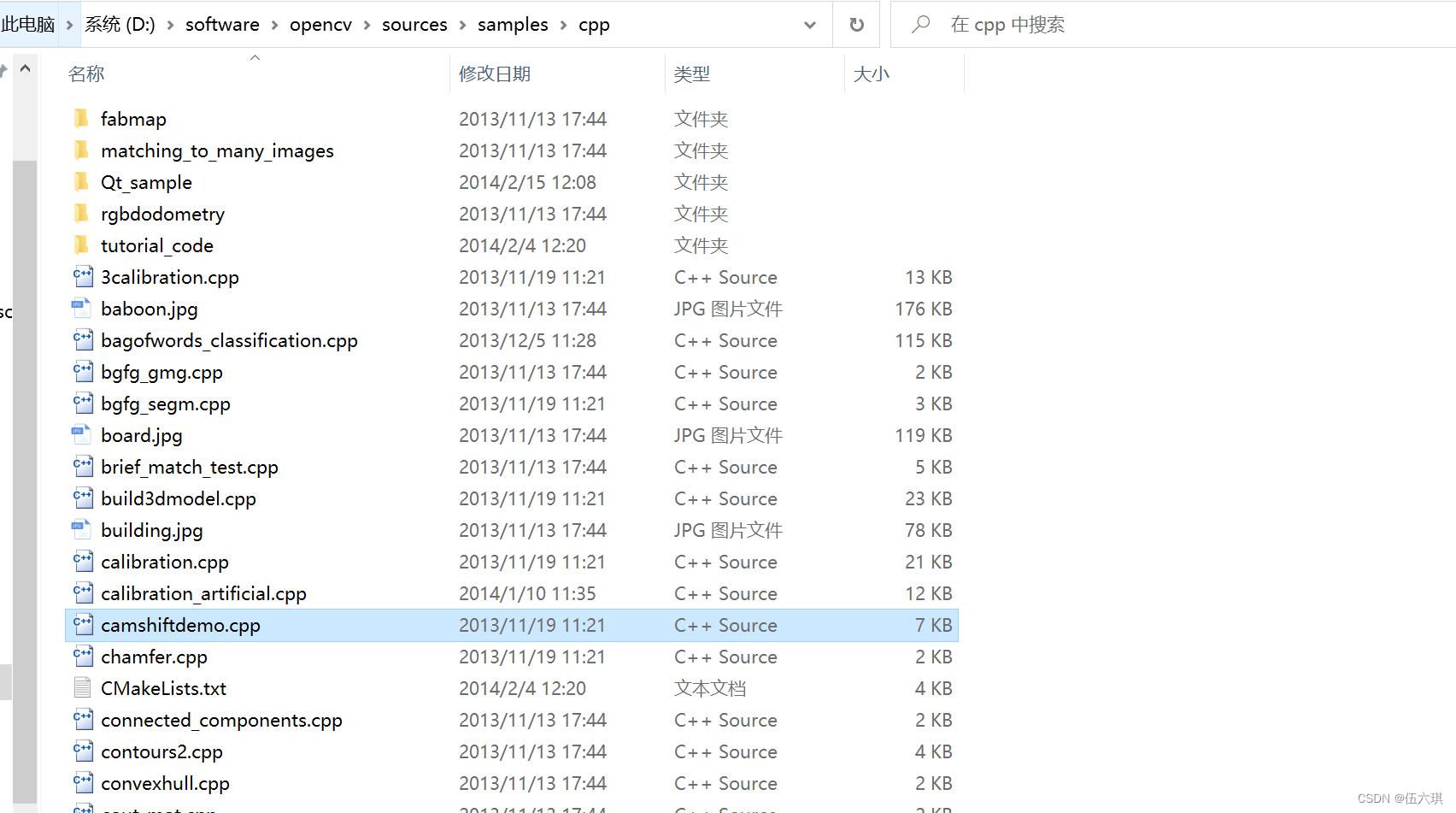Go to 系统 (D:) in breadcrumb
This screenshot has height=813, width=1456.
coord(120,25)
